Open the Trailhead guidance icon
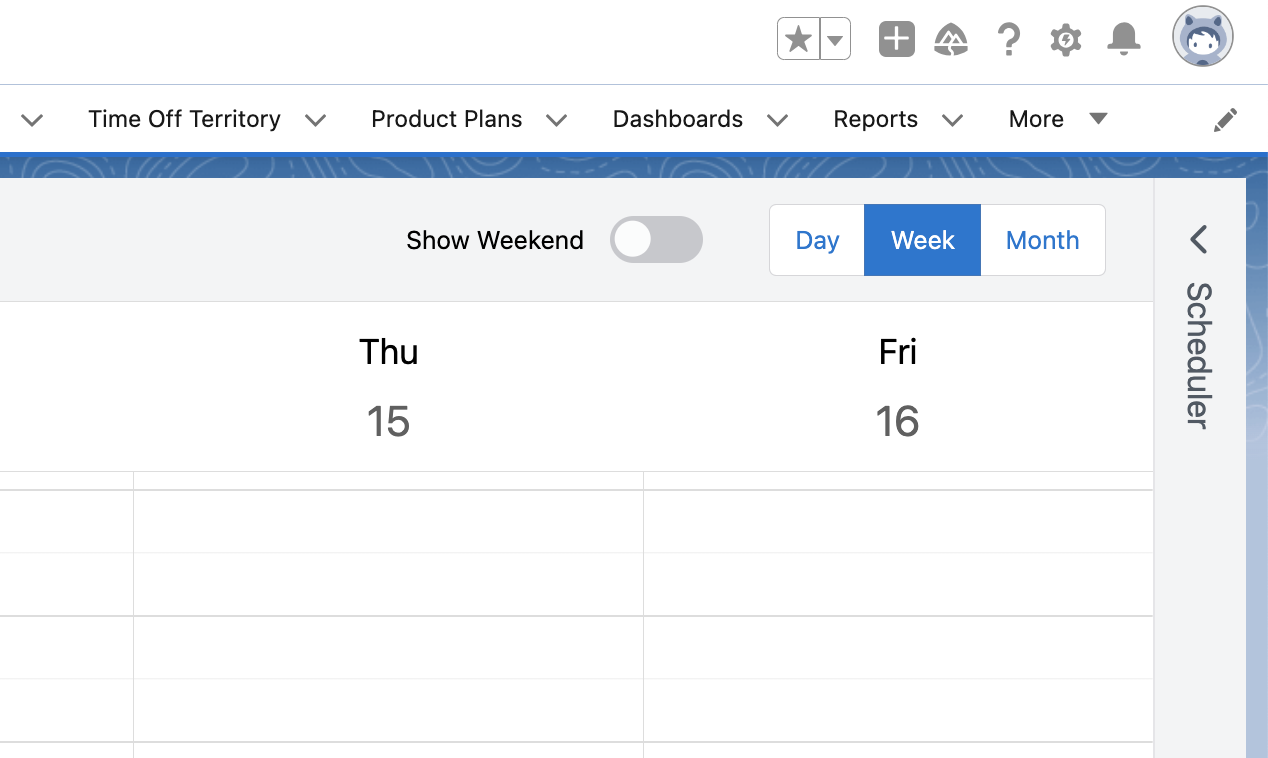 coord(951,40)
